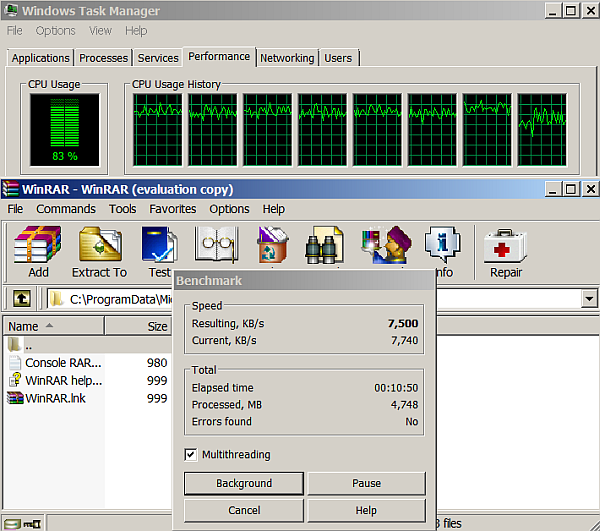
Task: Cancel the benchmark dialog
Action: 244,510
